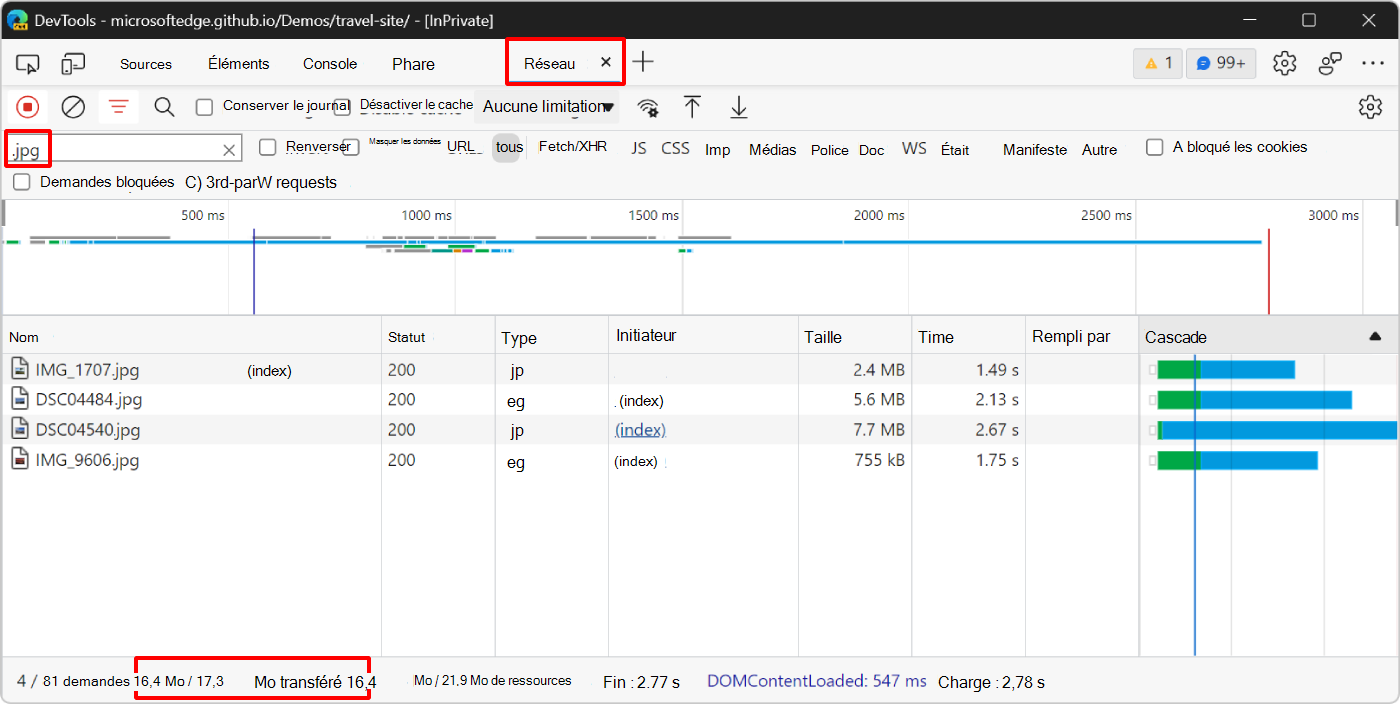The height and width of the screenshot is (704, 1400).
Task: Toggle Masquer les données URL checkbox
Action: [x=350, y=147]
